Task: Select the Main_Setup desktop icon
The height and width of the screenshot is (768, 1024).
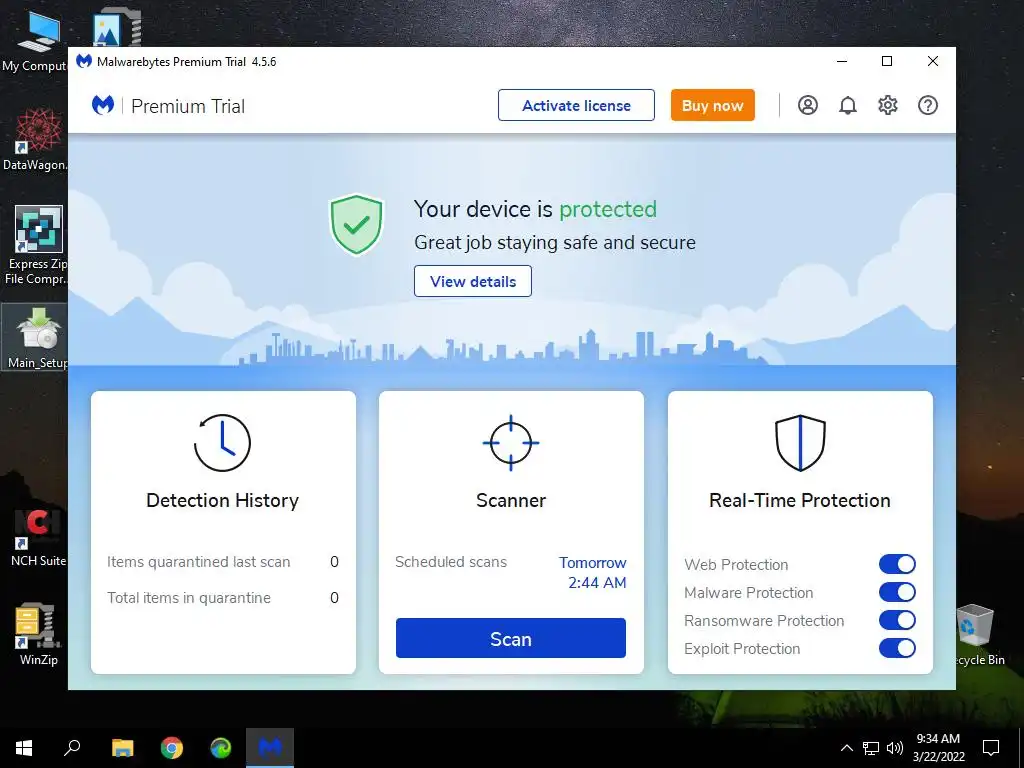Action: pyautogui.click(x=35, y=338)
